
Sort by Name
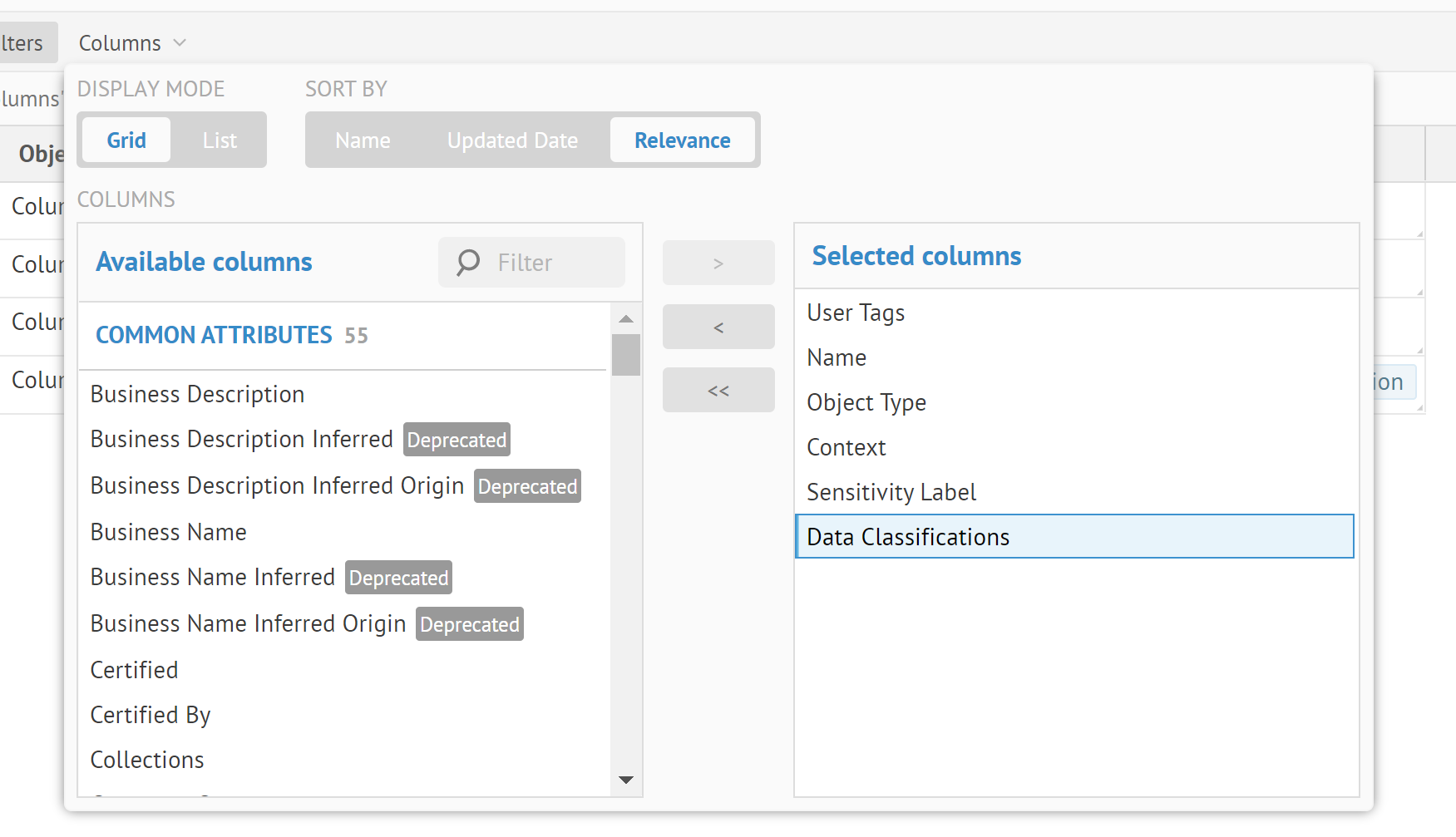point(363,140)
